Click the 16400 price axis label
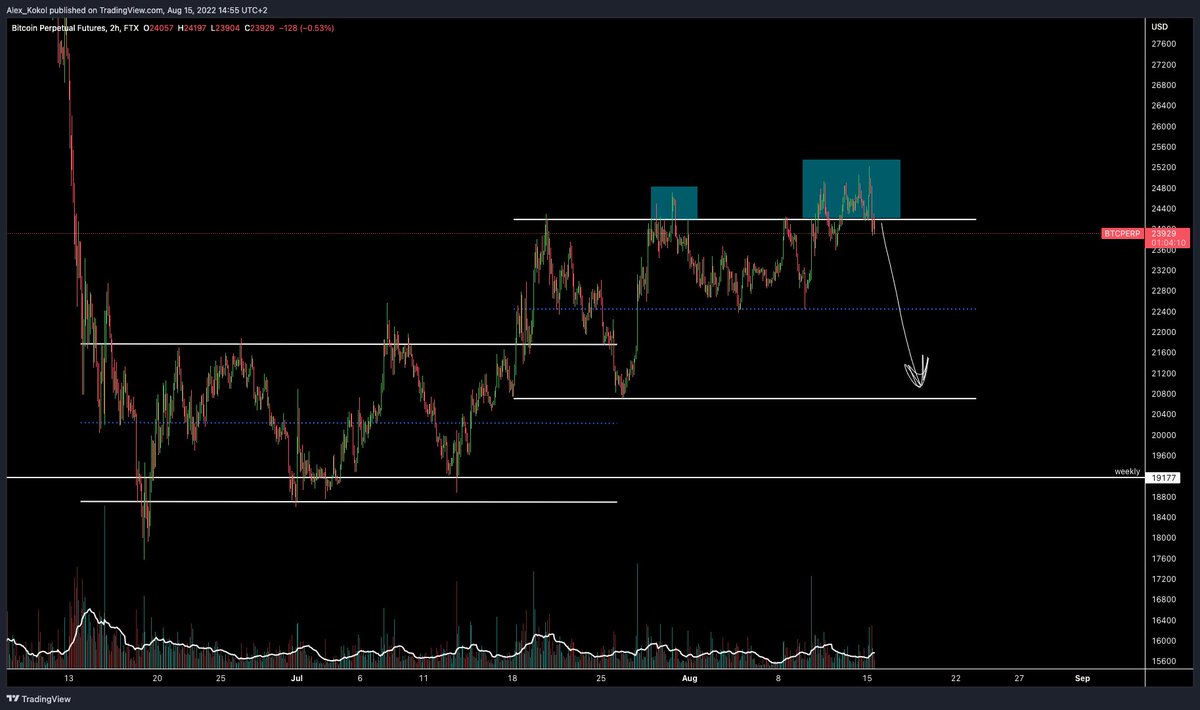 [1162, 620]
